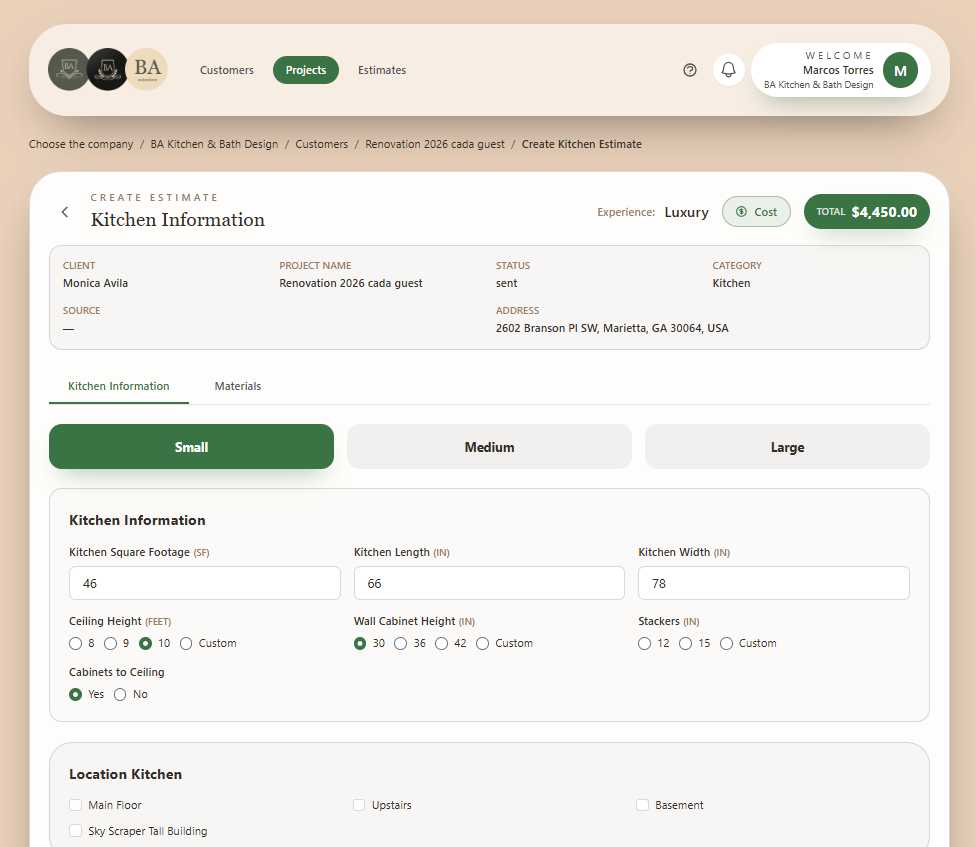The width and height of the screenshot is (976, 847).
Task: Click the green M user avatar
Action: (900, 70)
